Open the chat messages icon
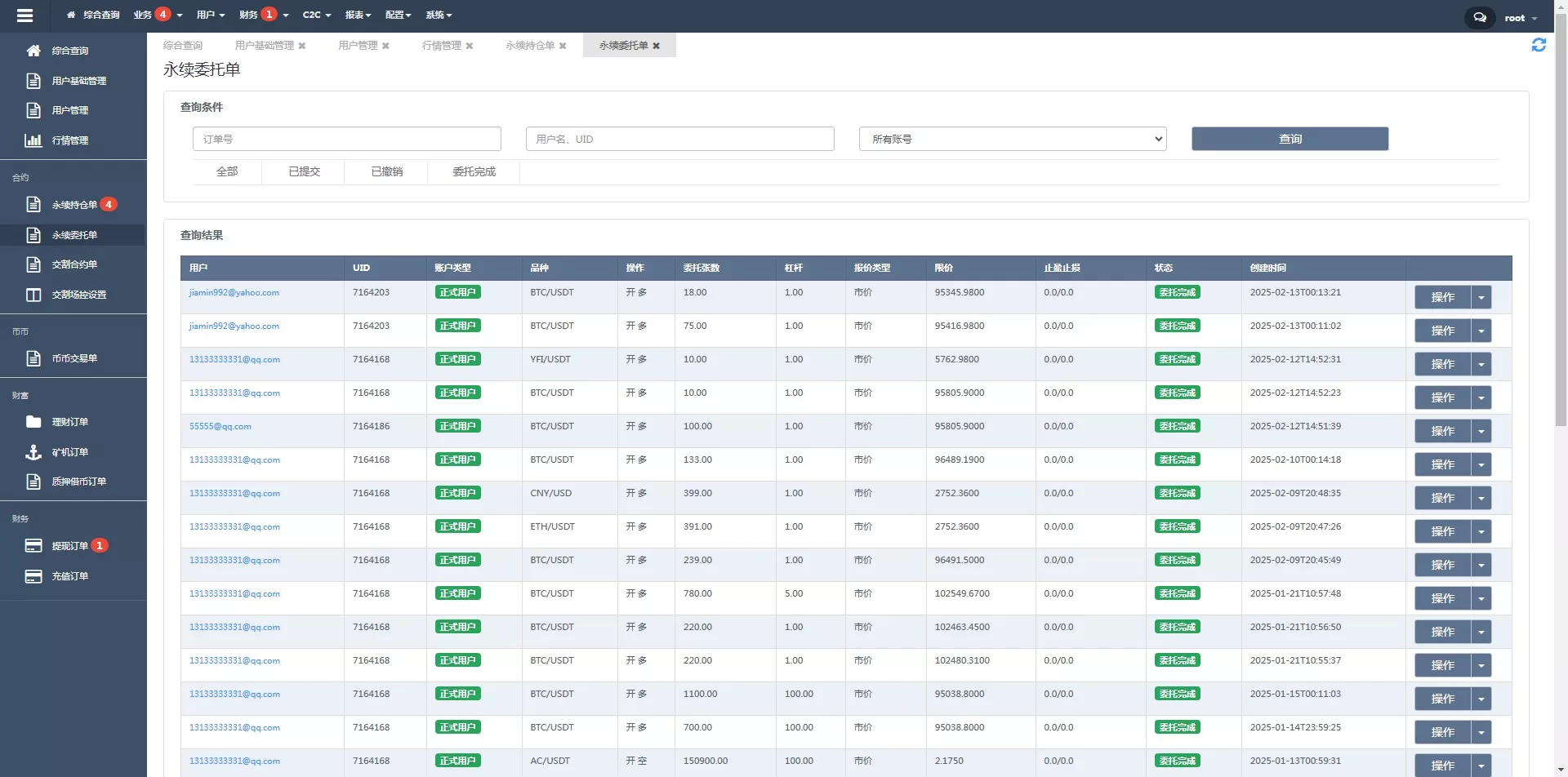 click(x=1479, y=17)
